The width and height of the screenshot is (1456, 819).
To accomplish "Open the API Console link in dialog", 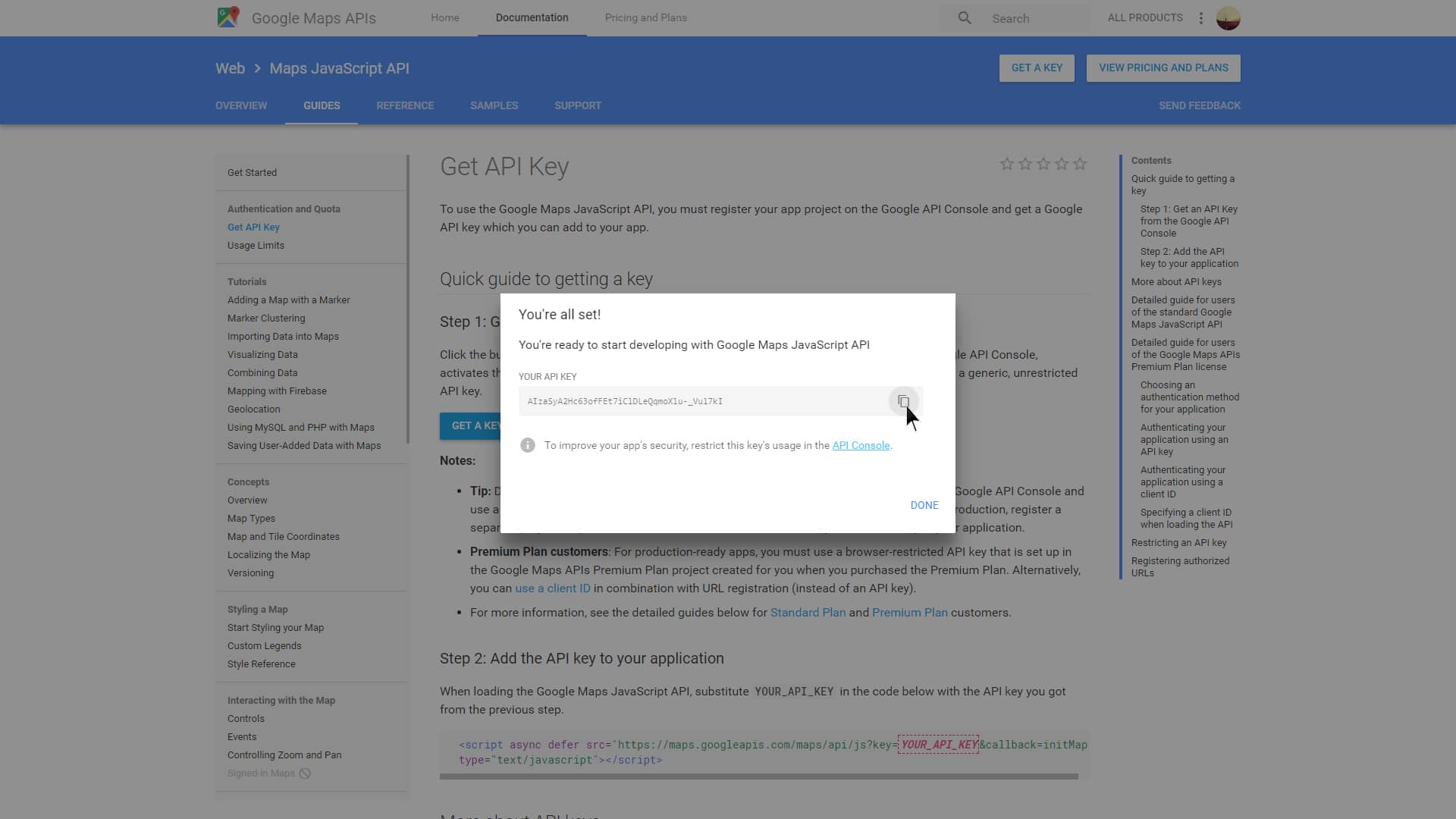I will (861, 445).
